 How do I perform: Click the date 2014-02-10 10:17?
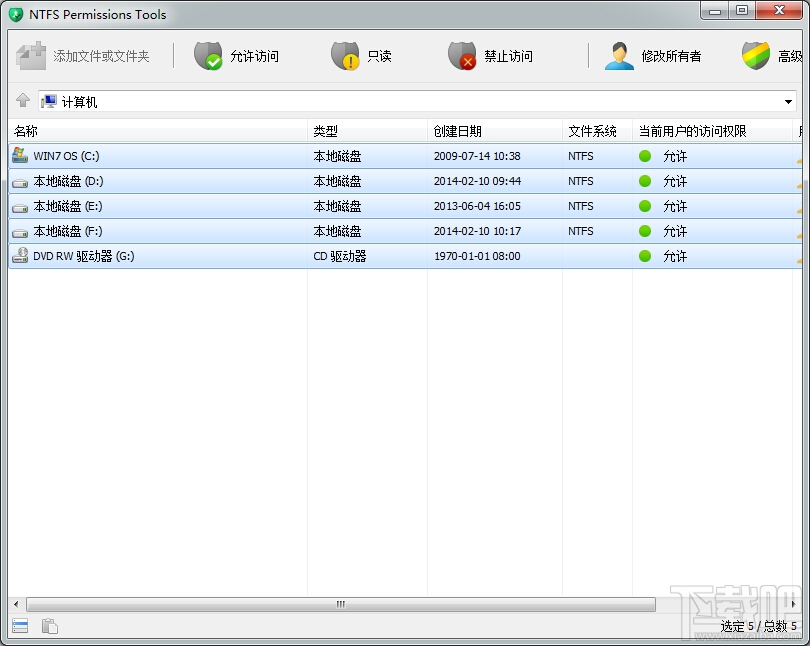(477, 231)
